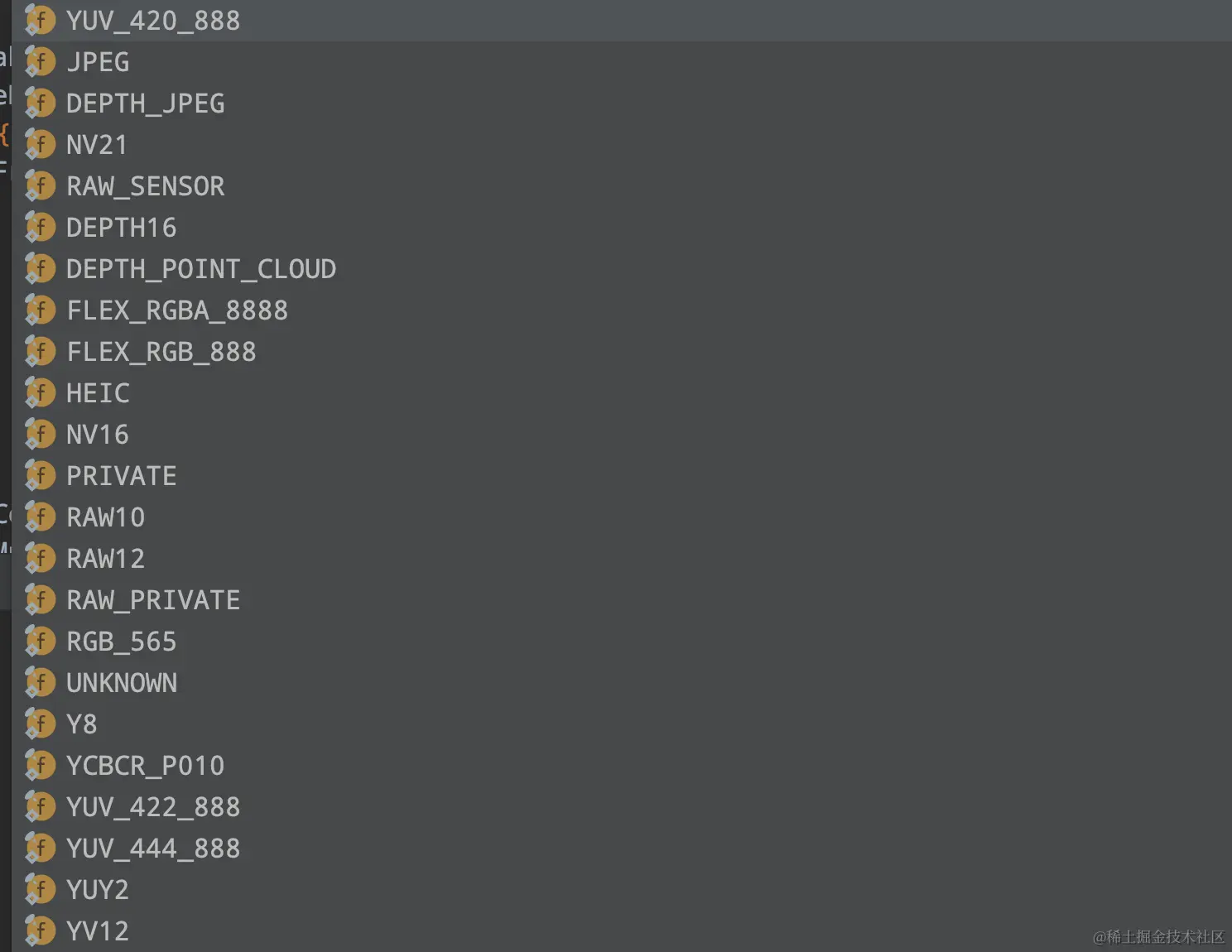Click the field icon next to NV21

40,145
